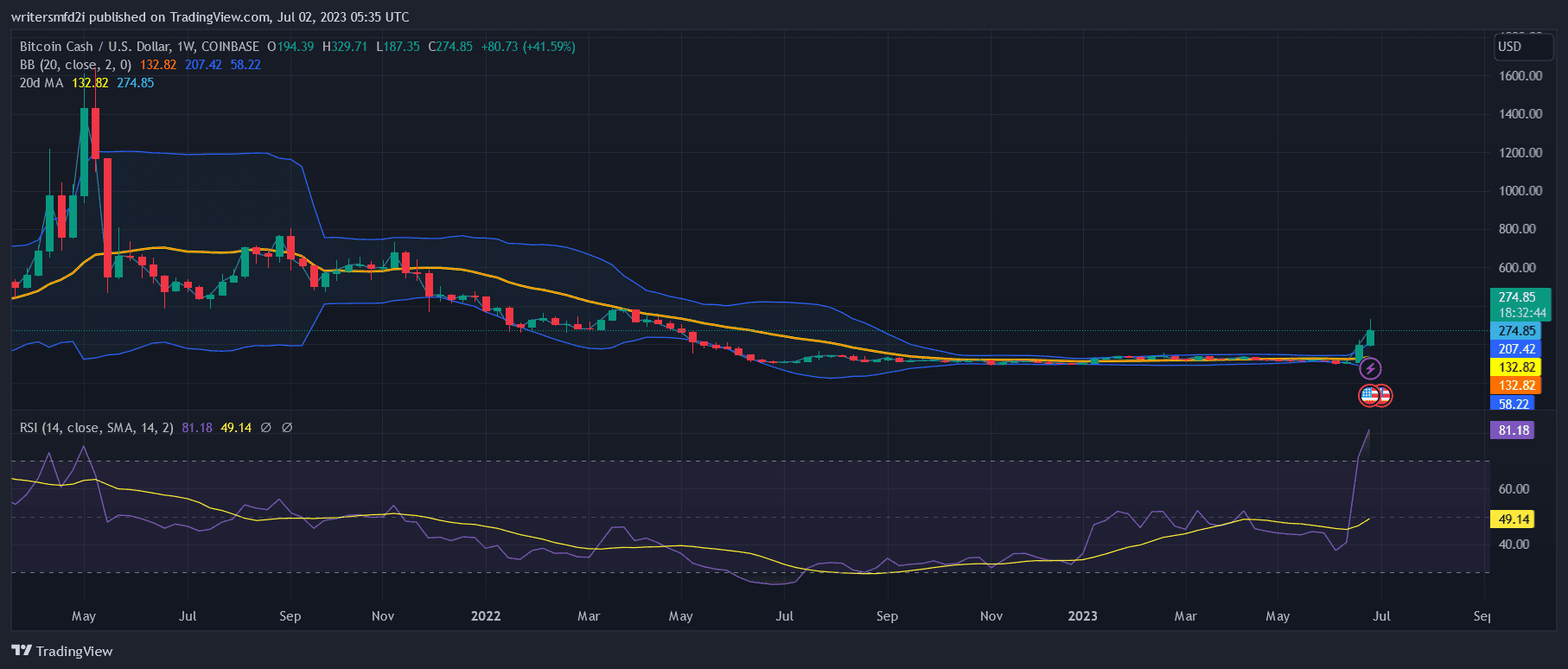
Task: Click the 2023 label on time axis
Action: click(x=1082, y=616)
